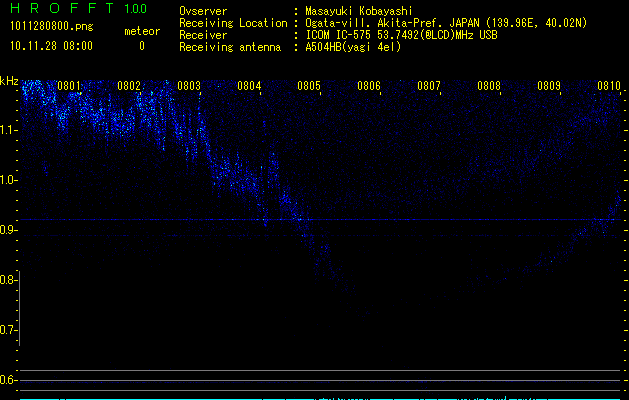Viewport: 629px width, 400px height.
Task: Click the meteor count value 0
Action: (x=142, y=46)
